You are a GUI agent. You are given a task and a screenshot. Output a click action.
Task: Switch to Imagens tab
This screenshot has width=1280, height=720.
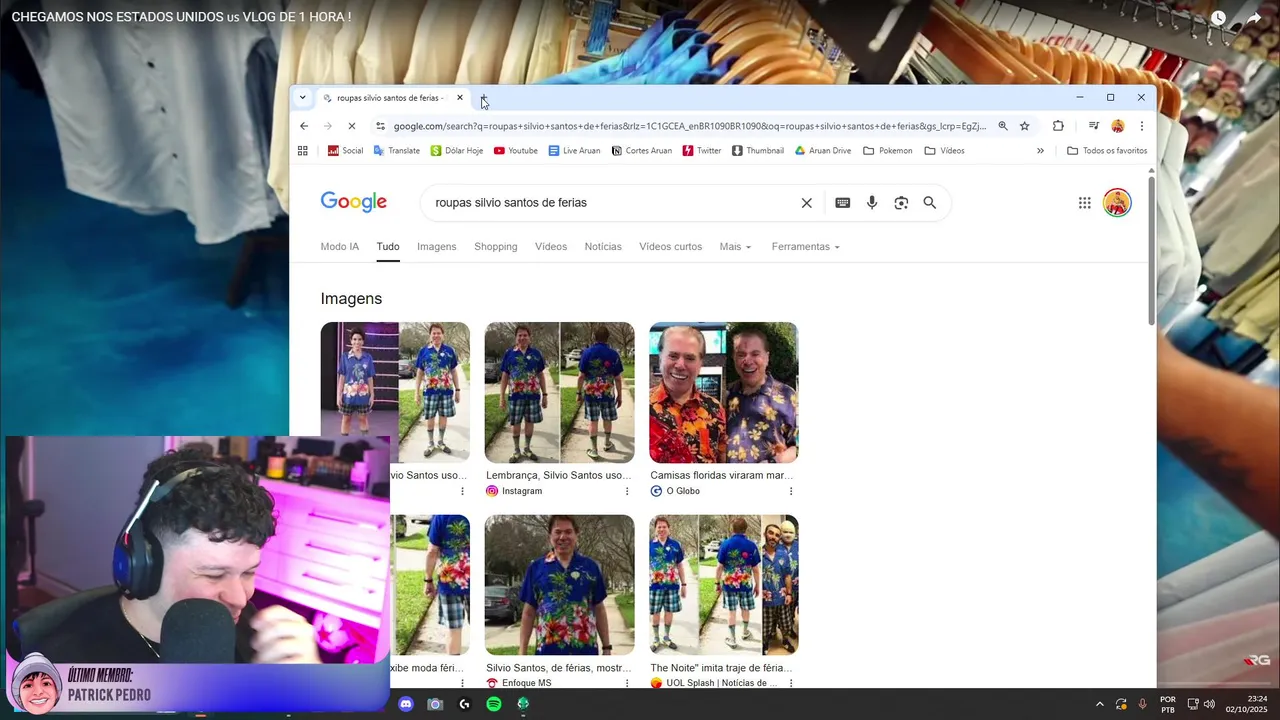click(437, 247)
